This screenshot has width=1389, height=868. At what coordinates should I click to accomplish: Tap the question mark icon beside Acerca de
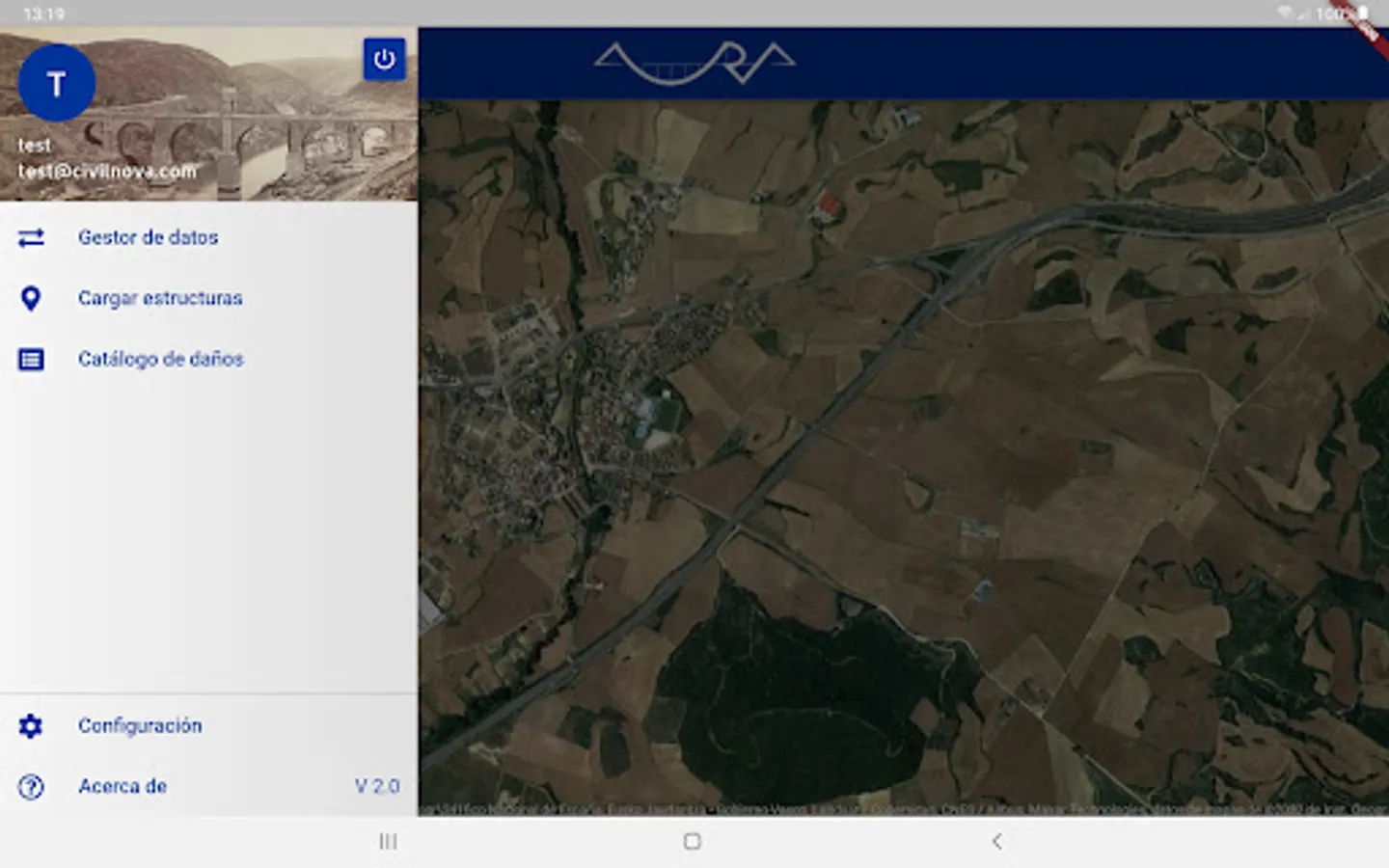(30, 786)
